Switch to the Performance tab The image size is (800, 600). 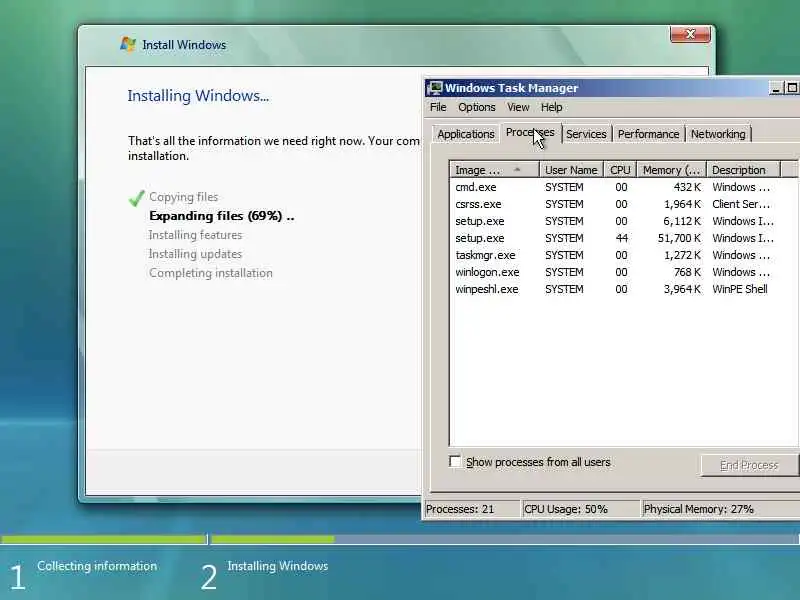(648, 134)
